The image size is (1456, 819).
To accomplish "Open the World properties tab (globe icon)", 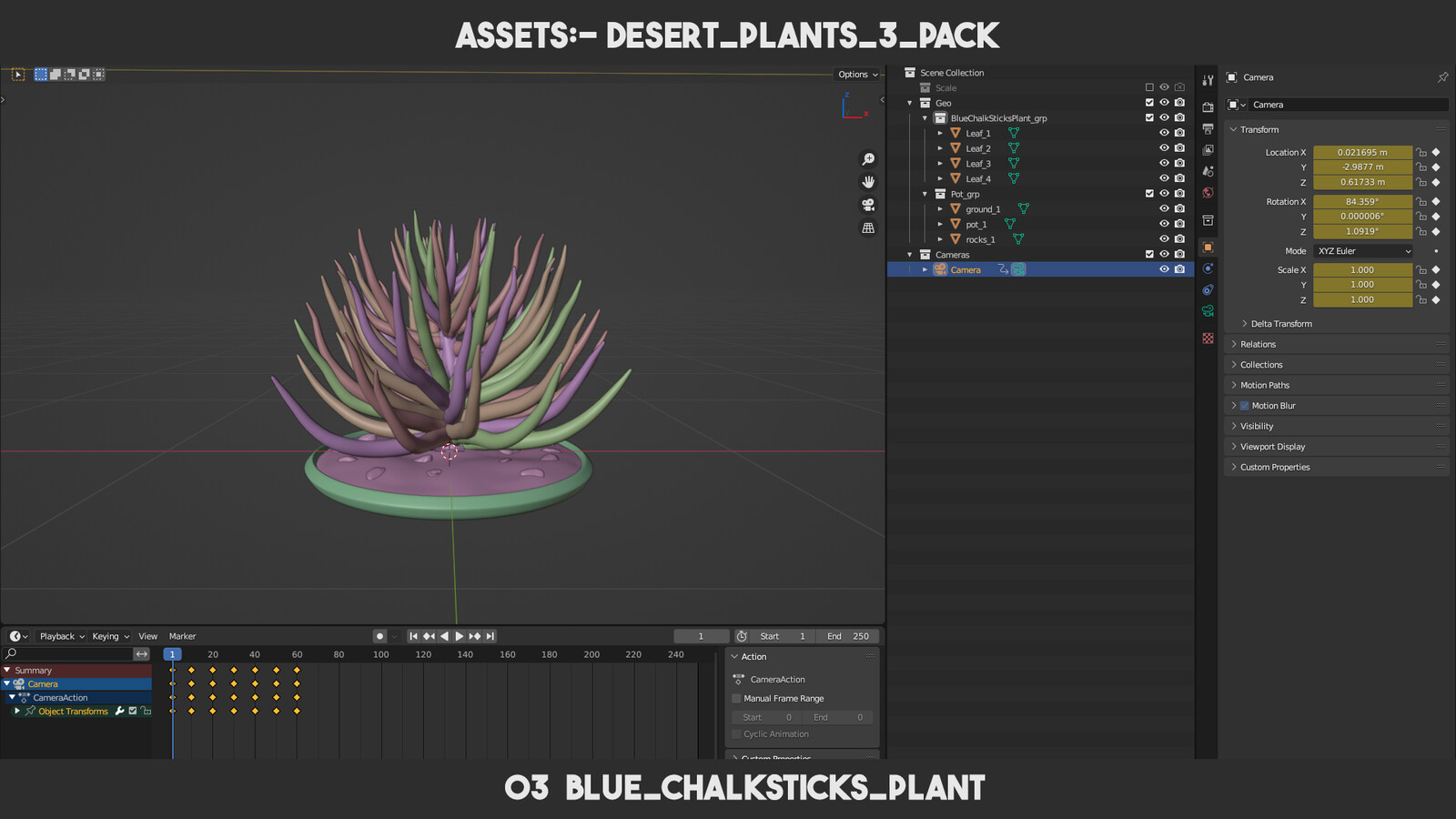I will click(1208, 193).
